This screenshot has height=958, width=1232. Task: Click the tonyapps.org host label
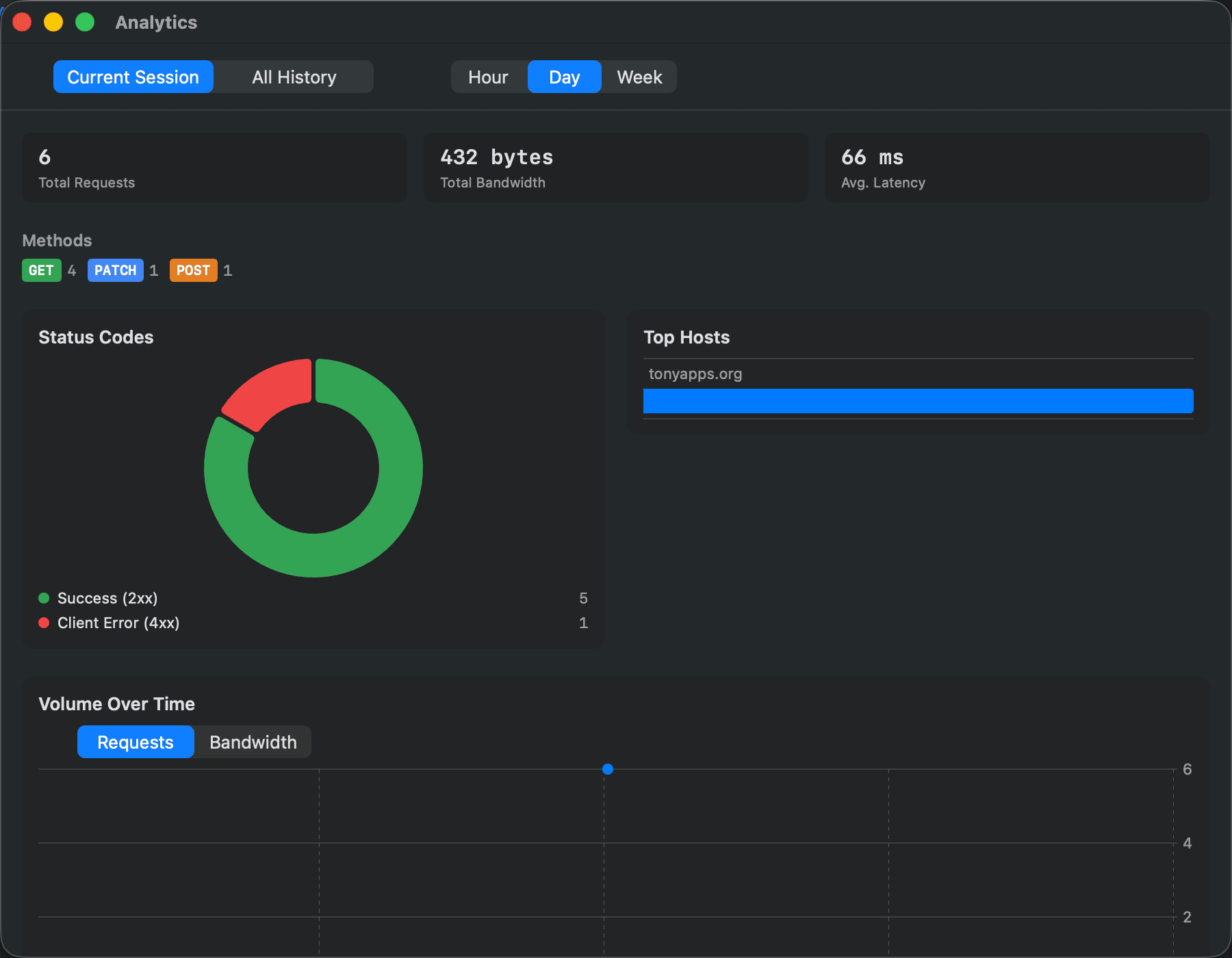(x=695, y=374)
